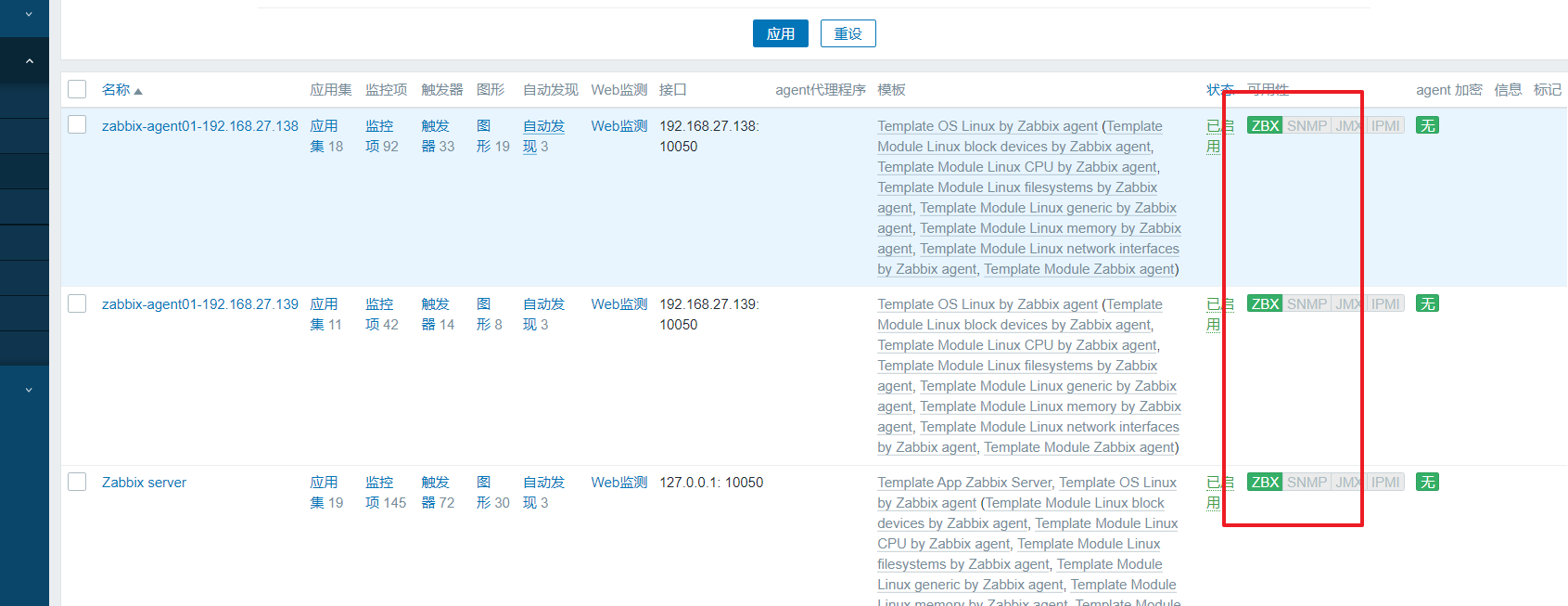Open 图形 8 for host 192.168.27.139

490,314
